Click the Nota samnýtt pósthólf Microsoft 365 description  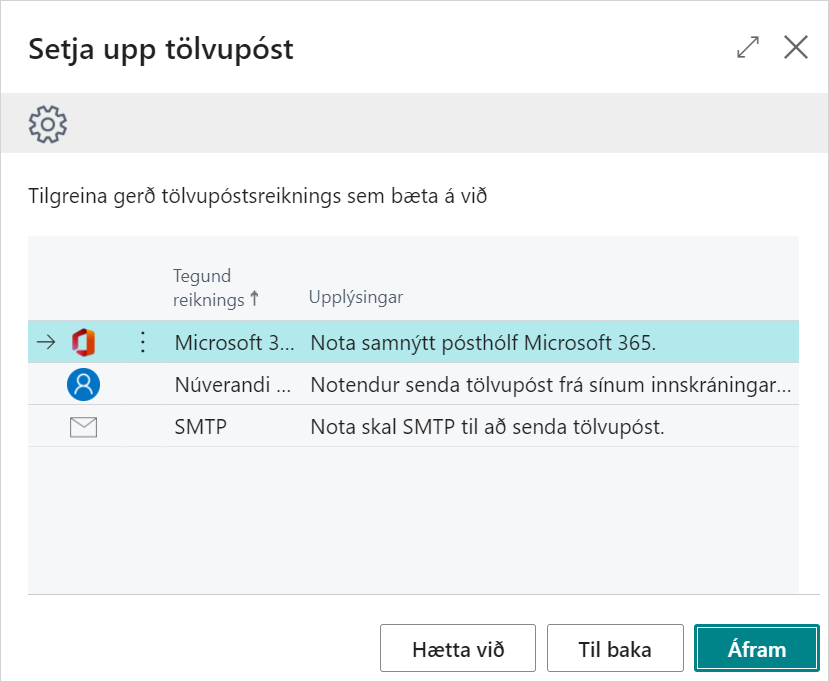click(x=483, y=343)
